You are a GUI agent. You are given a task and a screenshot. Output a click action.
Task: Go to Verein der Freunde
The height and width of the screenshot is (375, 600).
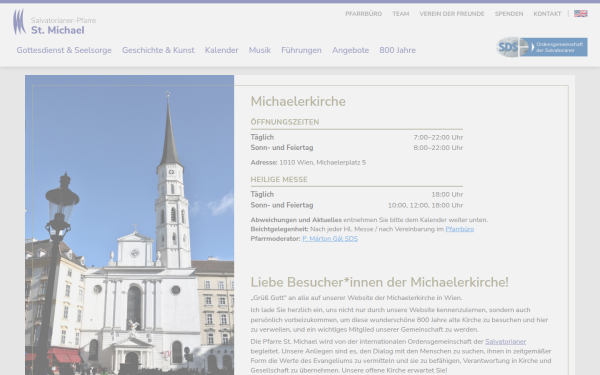452,14
